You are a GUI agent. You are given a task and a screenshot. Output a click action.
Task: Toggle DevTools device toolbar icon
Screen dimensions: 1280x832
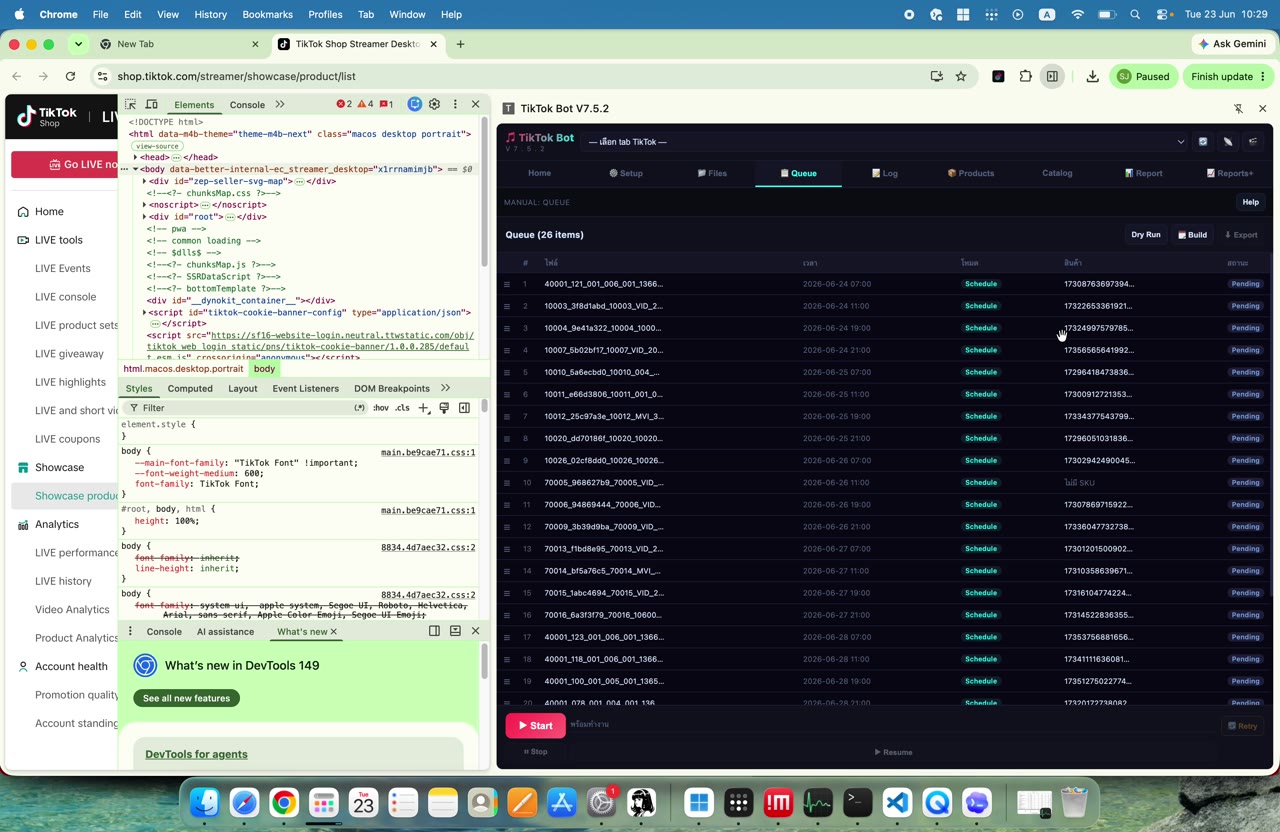tap(151, 104)
